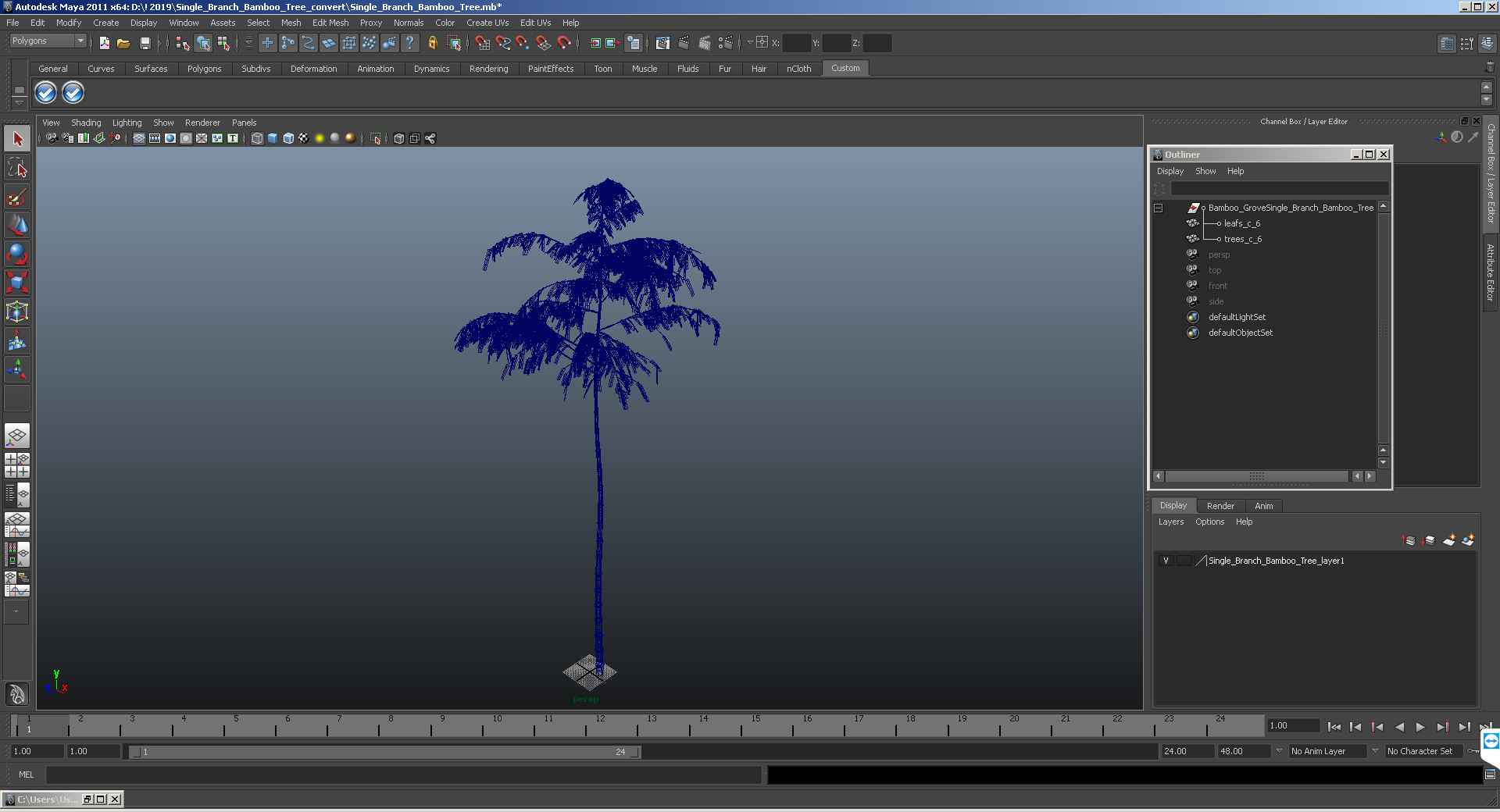
Task: Toggle Make live magnet icon
Action: coord(564,43)
